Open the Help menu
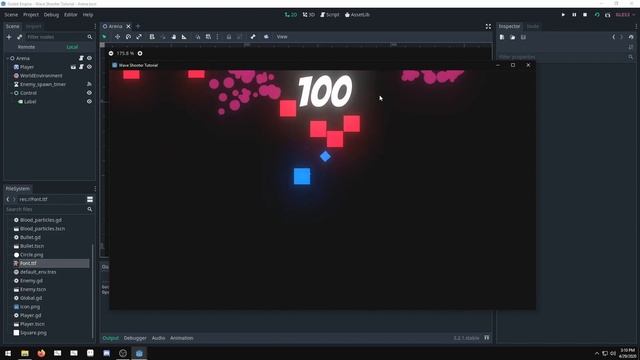This screenshot has height=360, width=640. [x=88, y=15]
